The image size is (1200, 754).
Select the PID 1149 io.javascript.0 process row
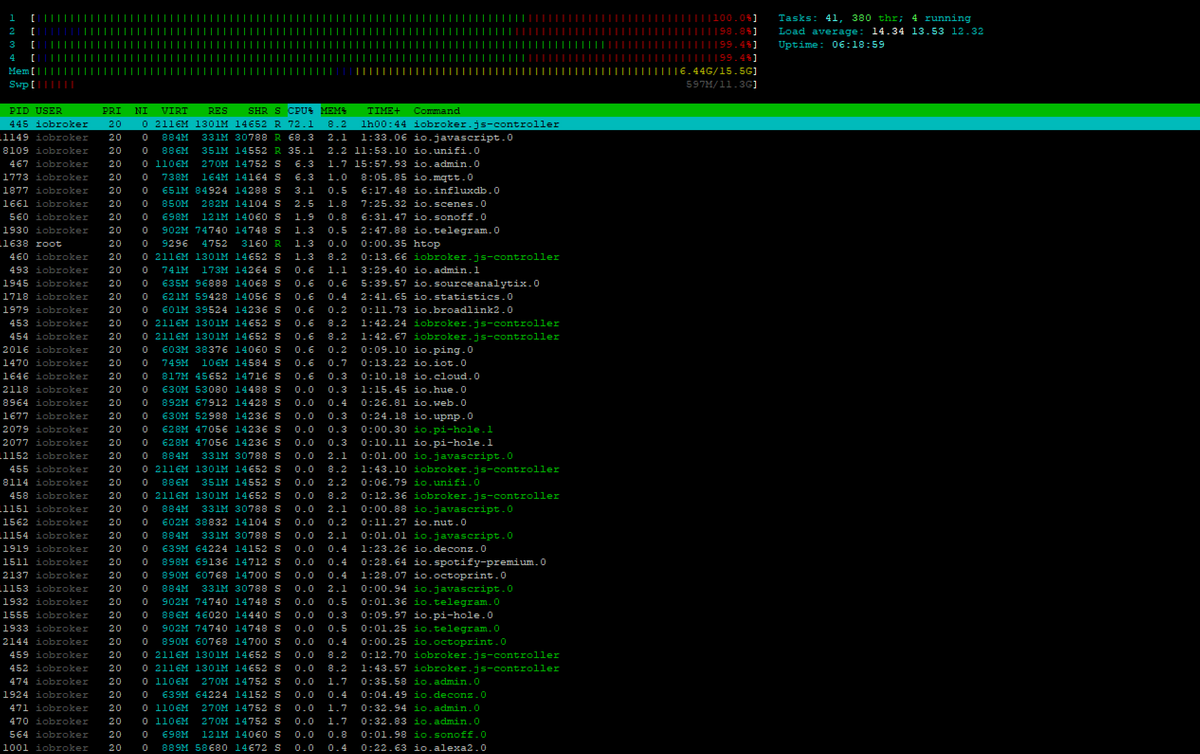click(600, 137)
